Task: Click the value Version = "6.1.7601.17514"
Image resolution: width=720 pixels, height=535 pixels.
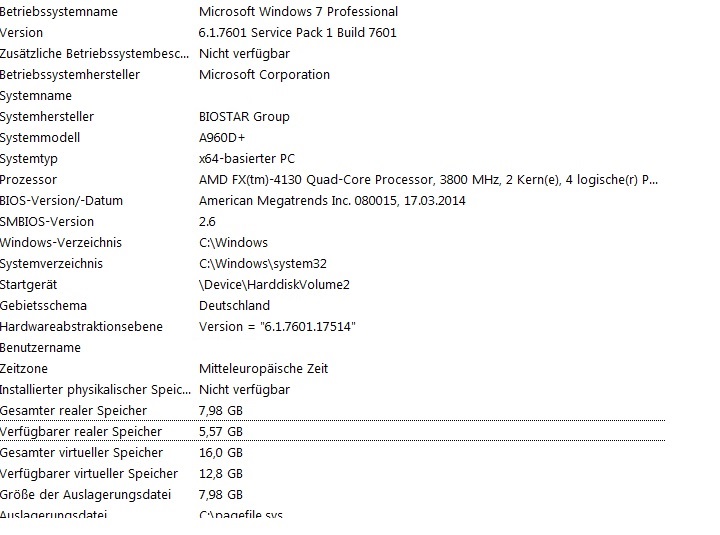Action: 277,327
